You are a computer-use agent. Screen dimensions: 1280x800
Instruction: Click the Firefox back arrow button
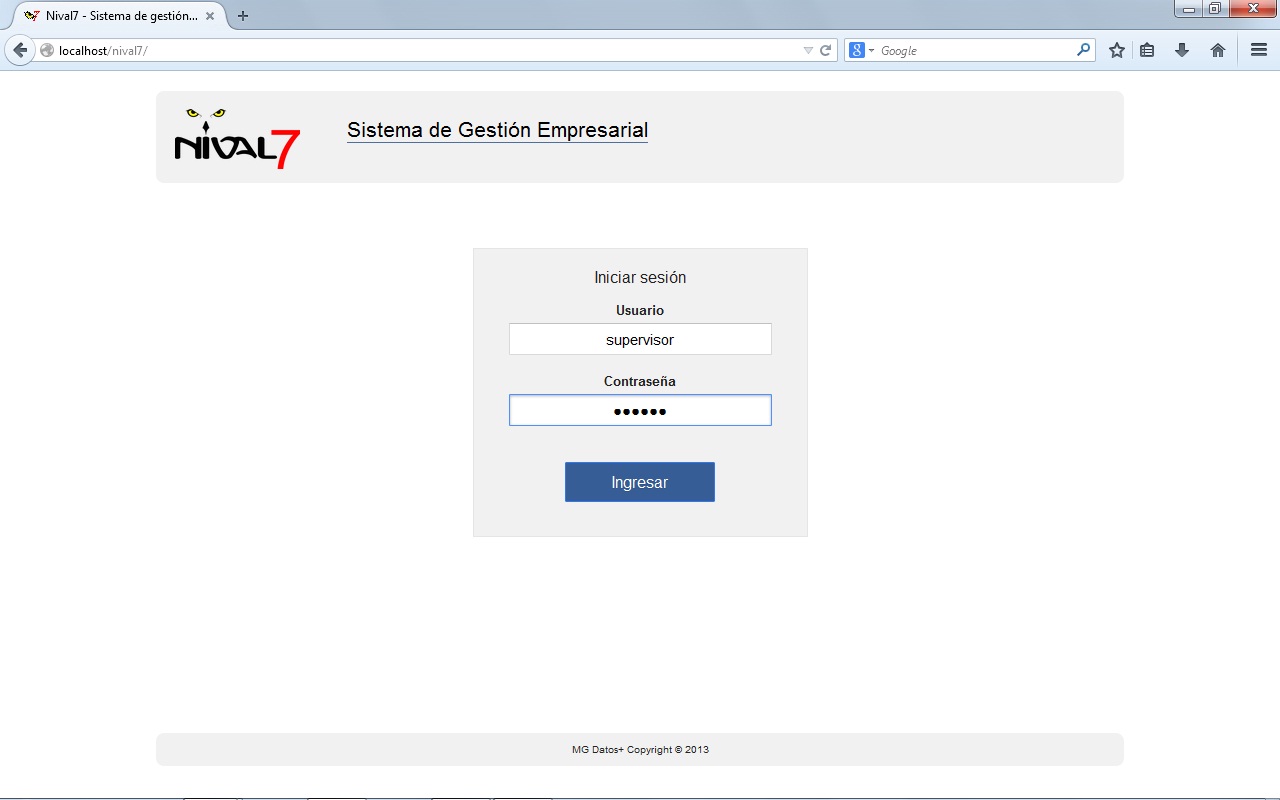coord(20,50)
